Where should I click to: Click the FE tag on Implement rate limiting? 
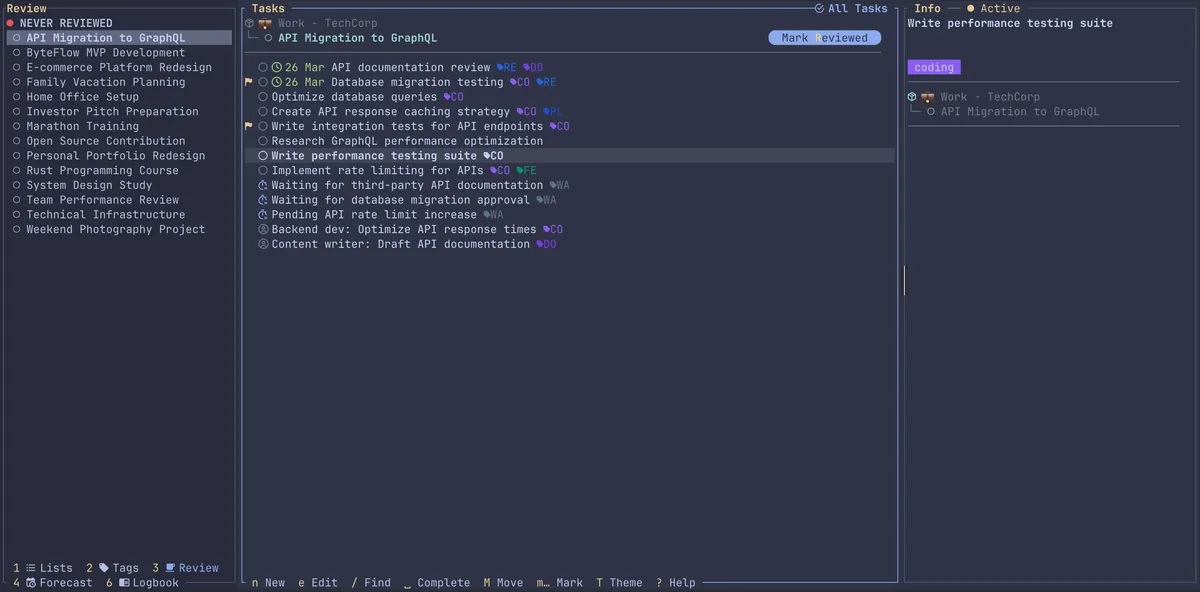click(x=527, y=171)
